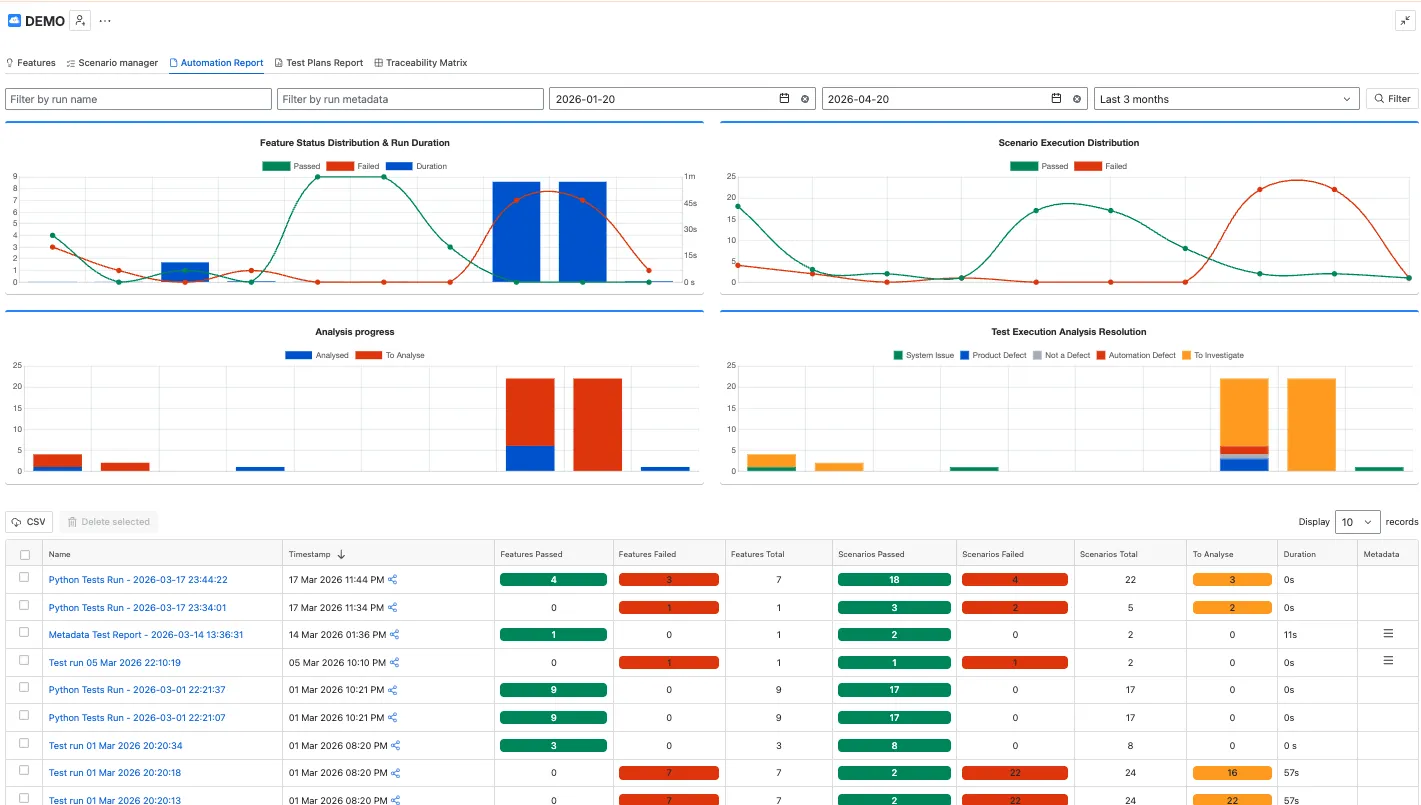Click the add member icon next to DEMO
Image resolution: width=1421 pixels, height=805 pixels.
point(81,20)
